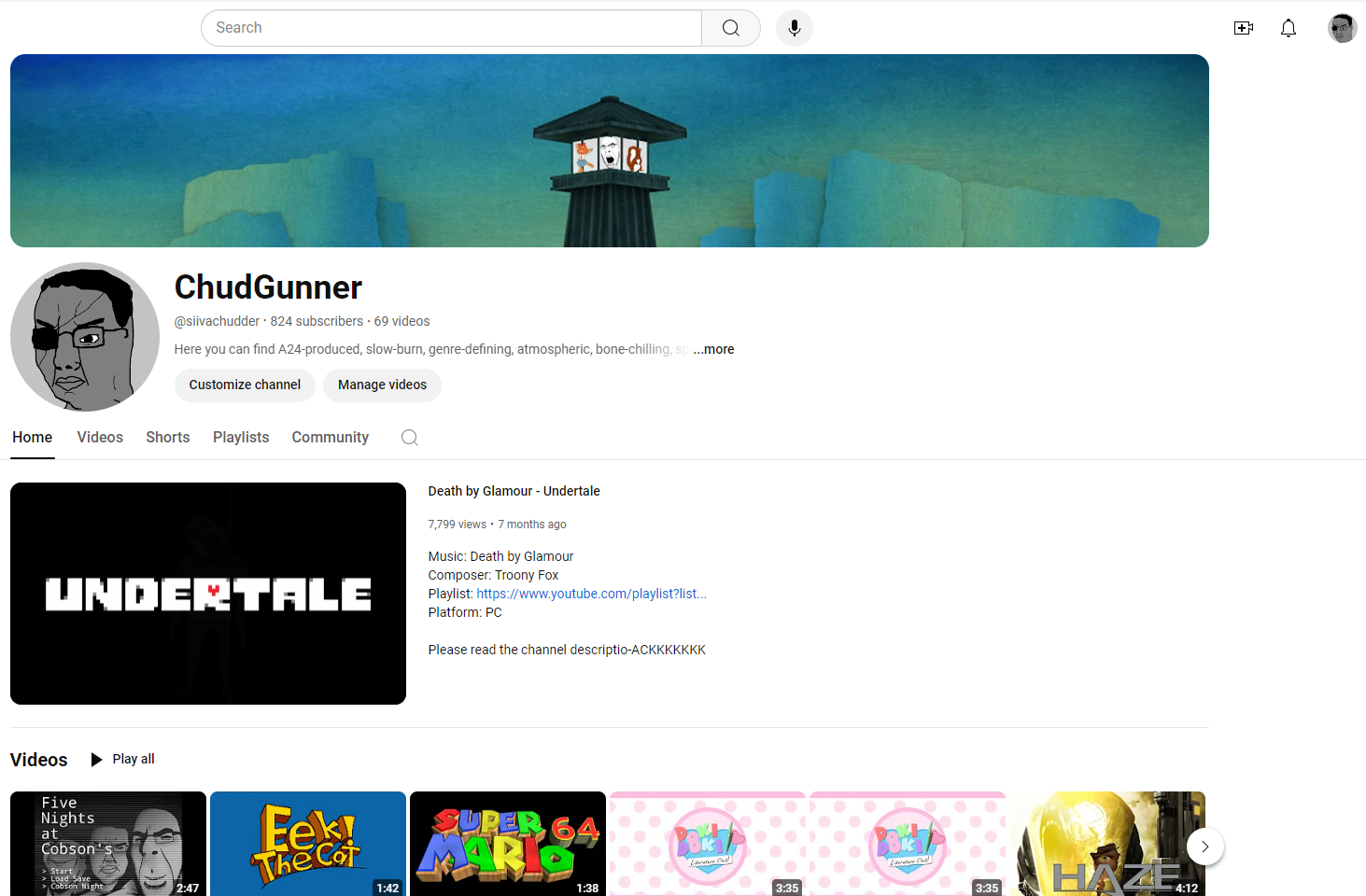Open the Community tab
1366x896 pixels.
(331, 437)
